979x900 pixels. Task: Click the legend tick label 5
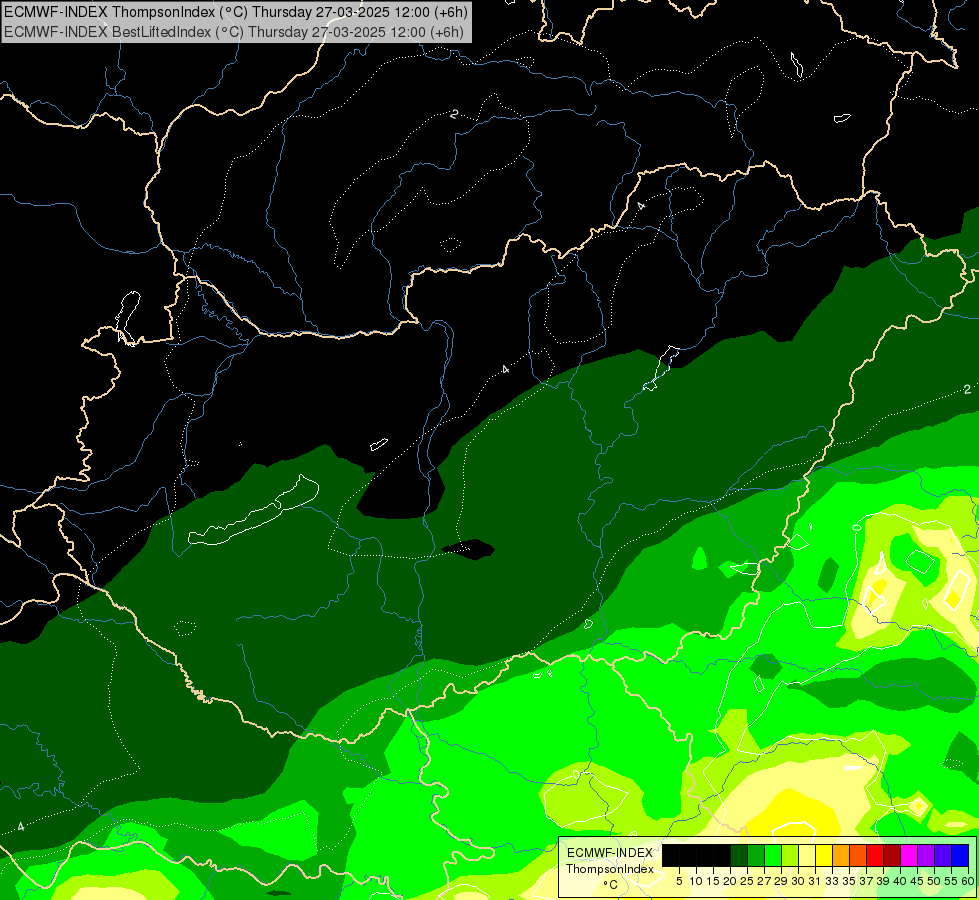click(x=679, y=881)
